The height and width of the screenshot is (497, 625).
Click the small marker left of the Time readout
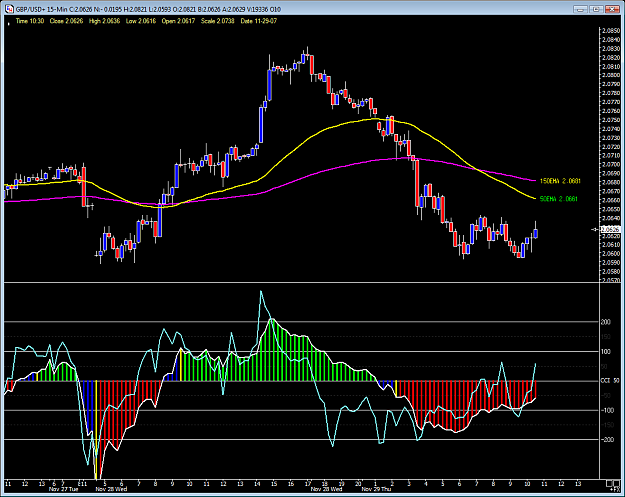pyautogui.click(x=8, y=24)
